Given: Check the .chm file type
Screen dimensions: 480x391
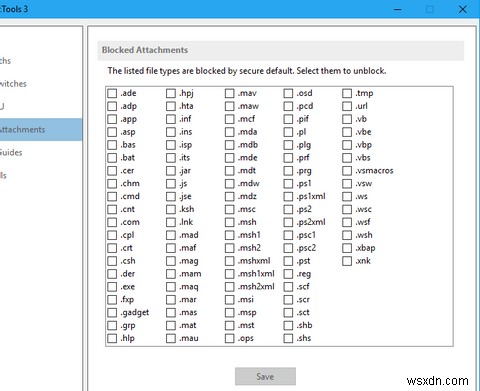Looking at the screenshot, I should point(112,183).
